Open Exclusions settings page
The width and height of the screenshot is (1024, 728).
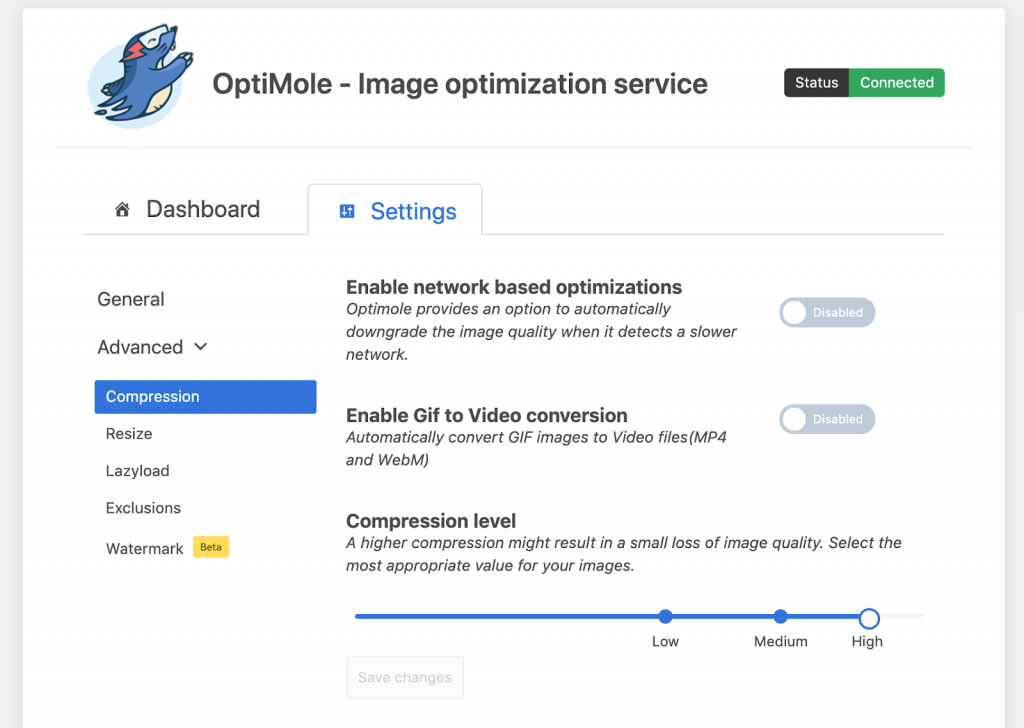click(143, 508)
